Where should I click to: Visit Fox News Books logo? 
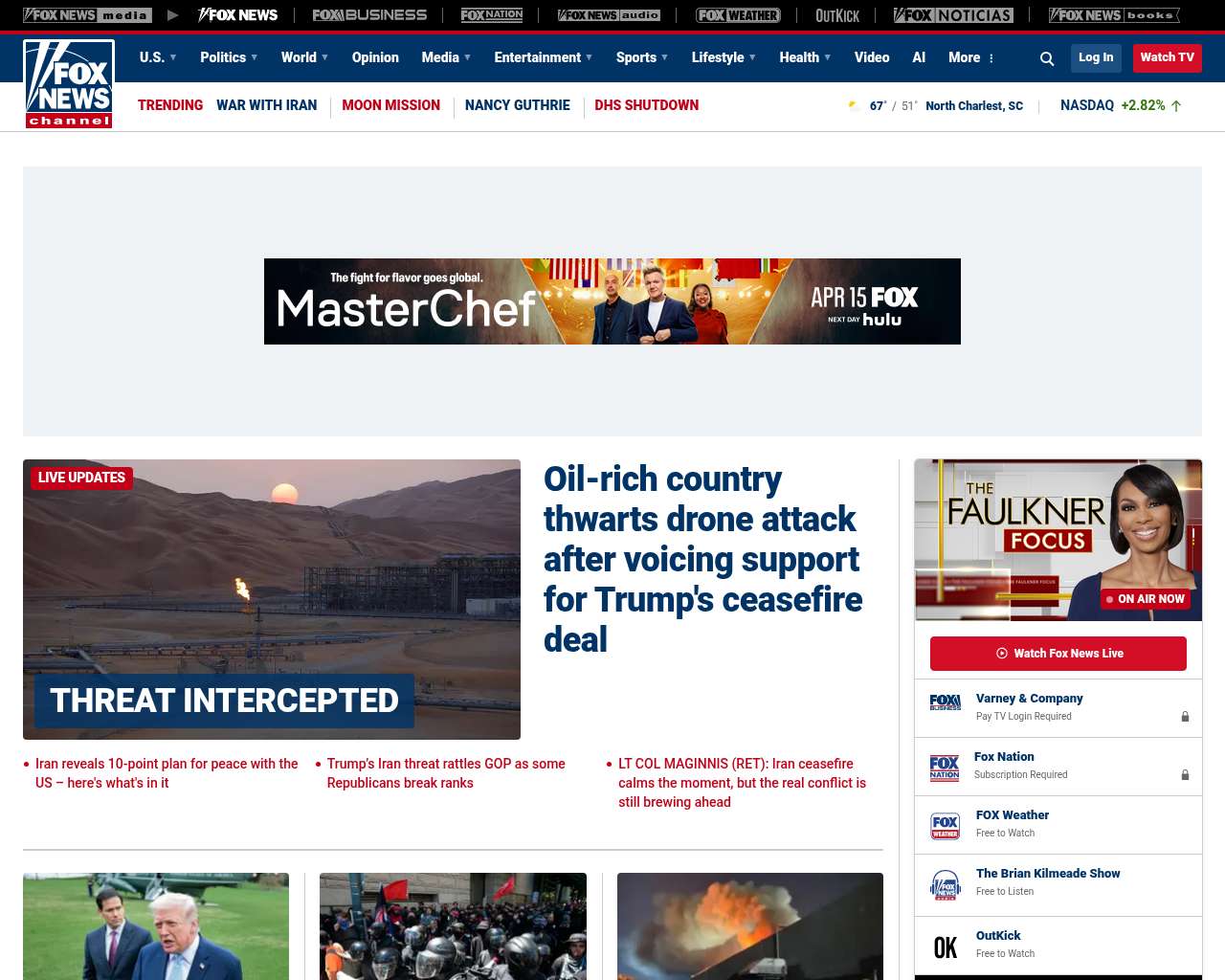(1114, 15)
